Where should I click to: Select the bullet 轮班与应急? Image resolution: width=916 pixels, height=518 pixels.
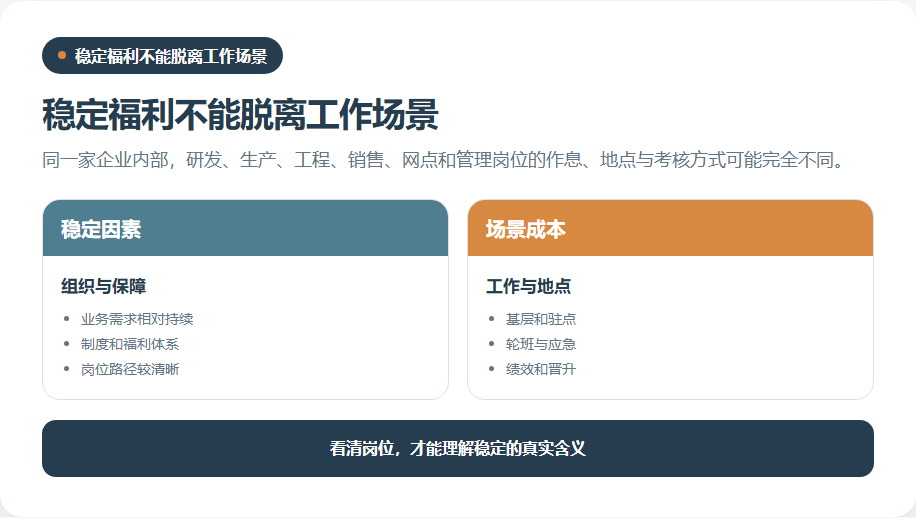click(x=541, y=345)
